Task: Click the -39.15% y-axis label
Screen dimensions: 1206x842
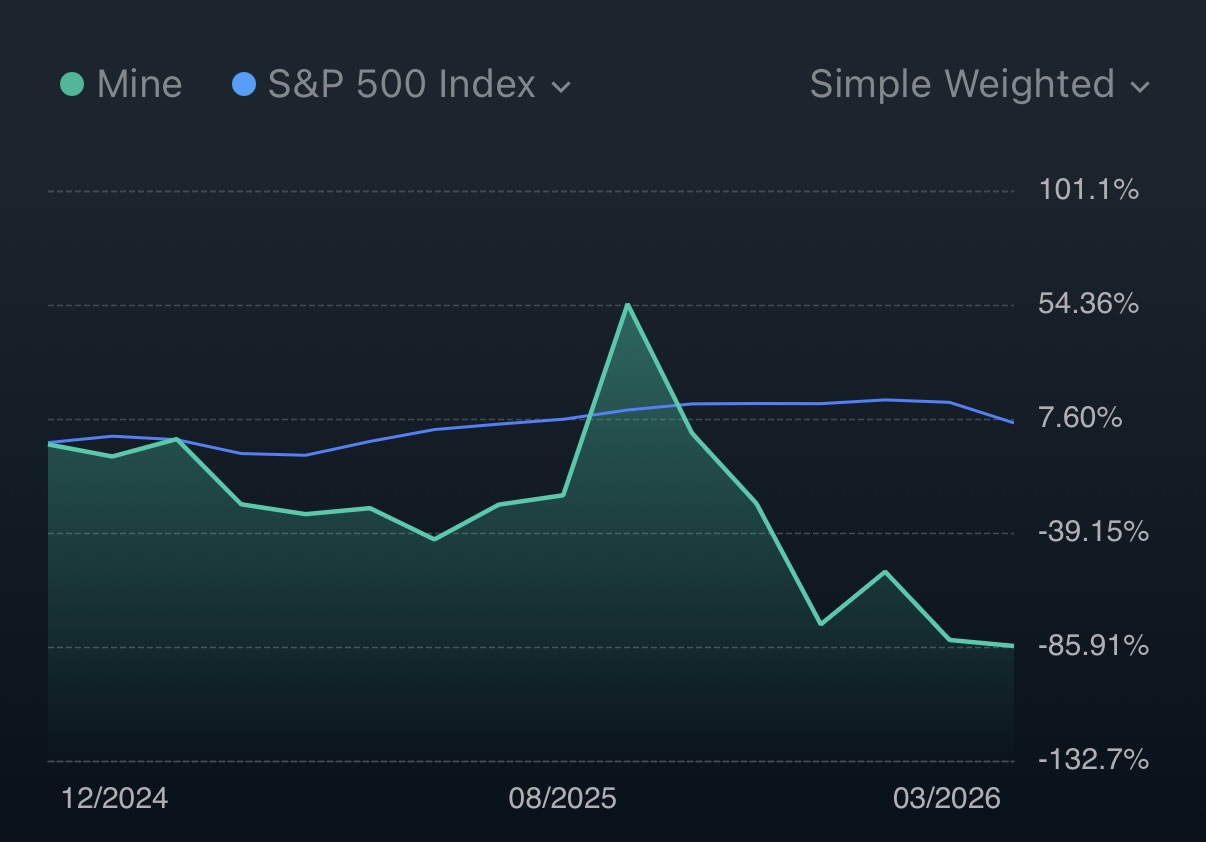Action: (x=1092, y=532)
